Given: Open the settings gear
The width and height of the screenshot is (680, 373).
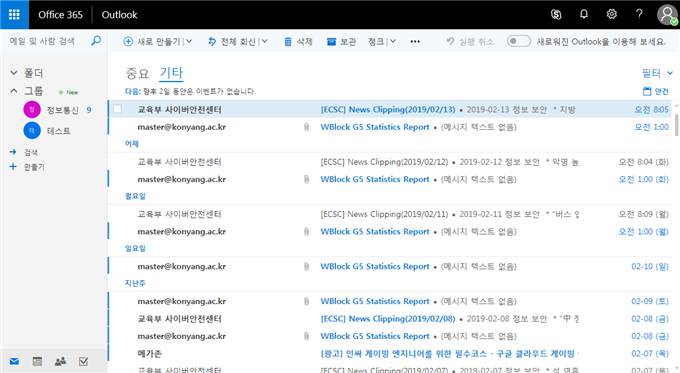Looking at the screenshot, I should tap(611, 14).
